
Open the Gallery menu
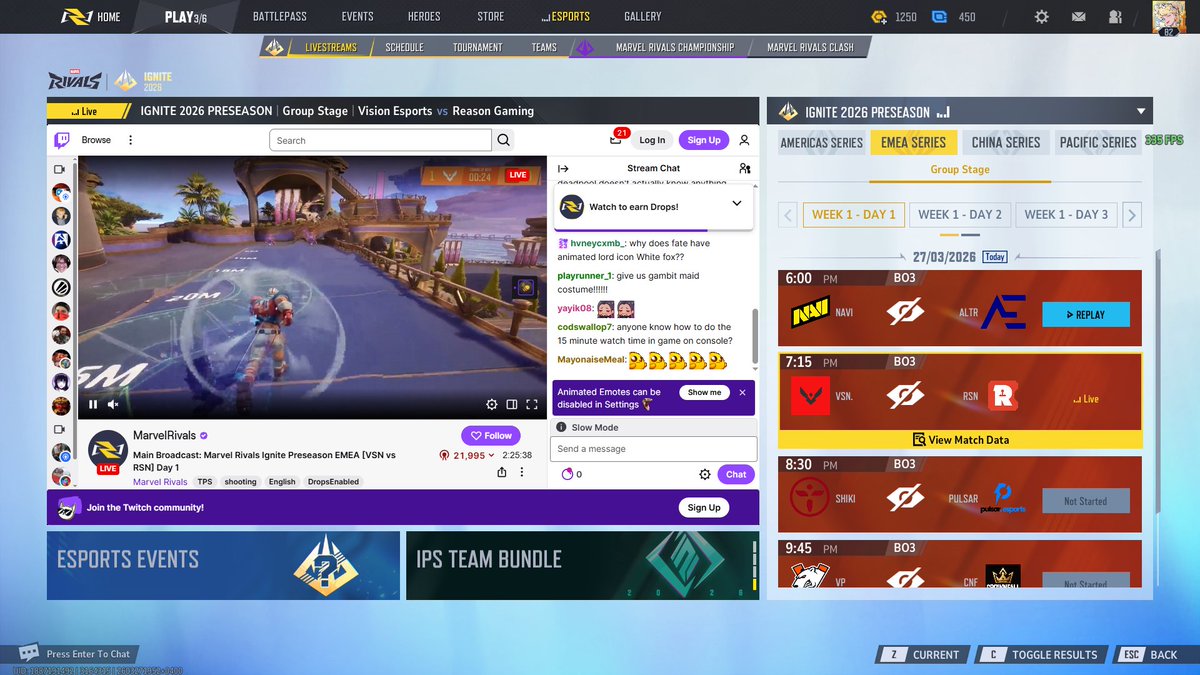[x=642, y=17]
